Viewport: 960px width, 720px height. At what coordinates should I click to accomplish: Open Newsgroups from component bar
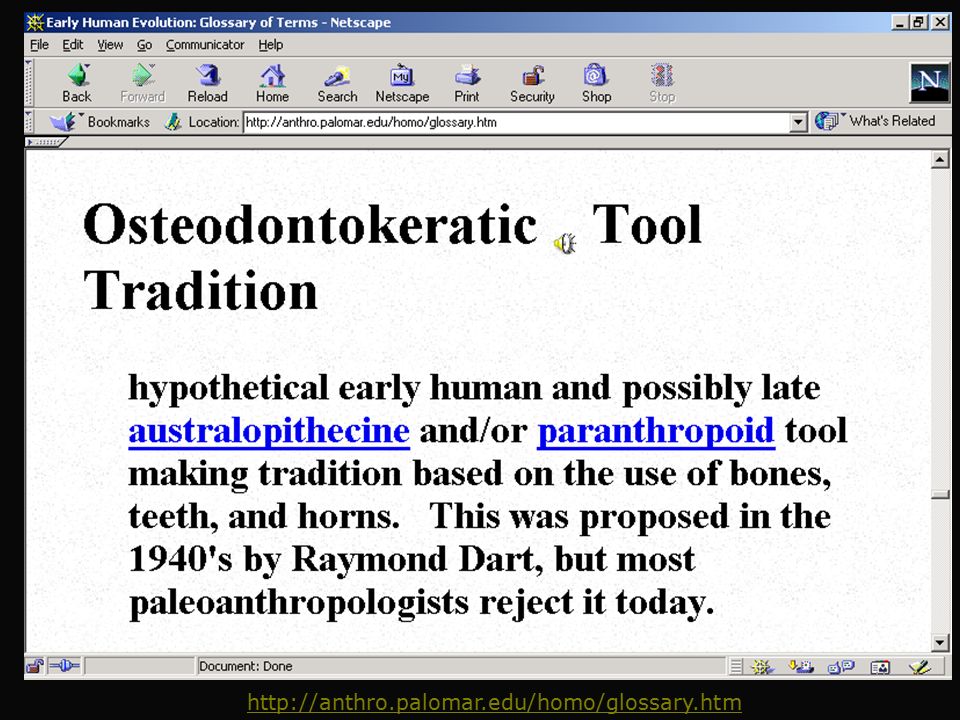[x=841, y=666]
